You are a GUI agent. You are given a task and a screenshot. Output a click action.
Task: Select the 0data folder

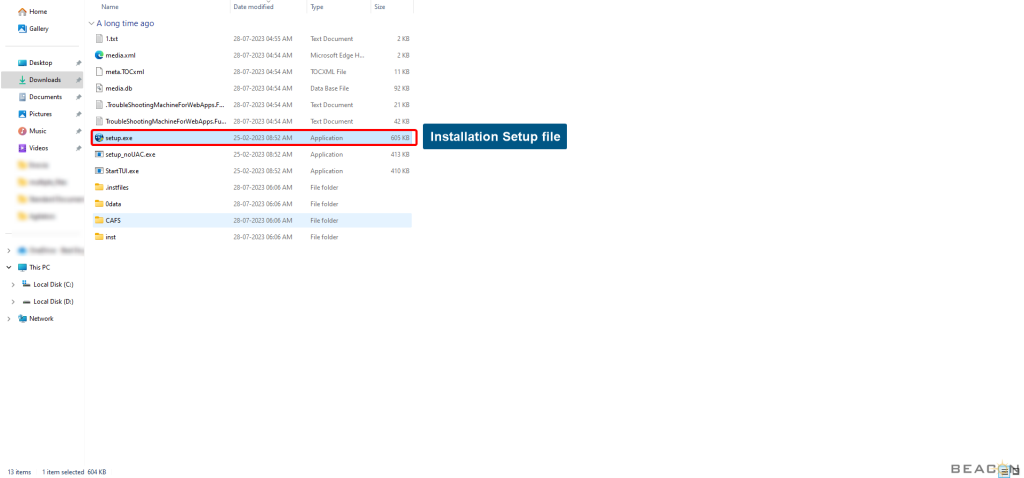click(x=252, y=204)
